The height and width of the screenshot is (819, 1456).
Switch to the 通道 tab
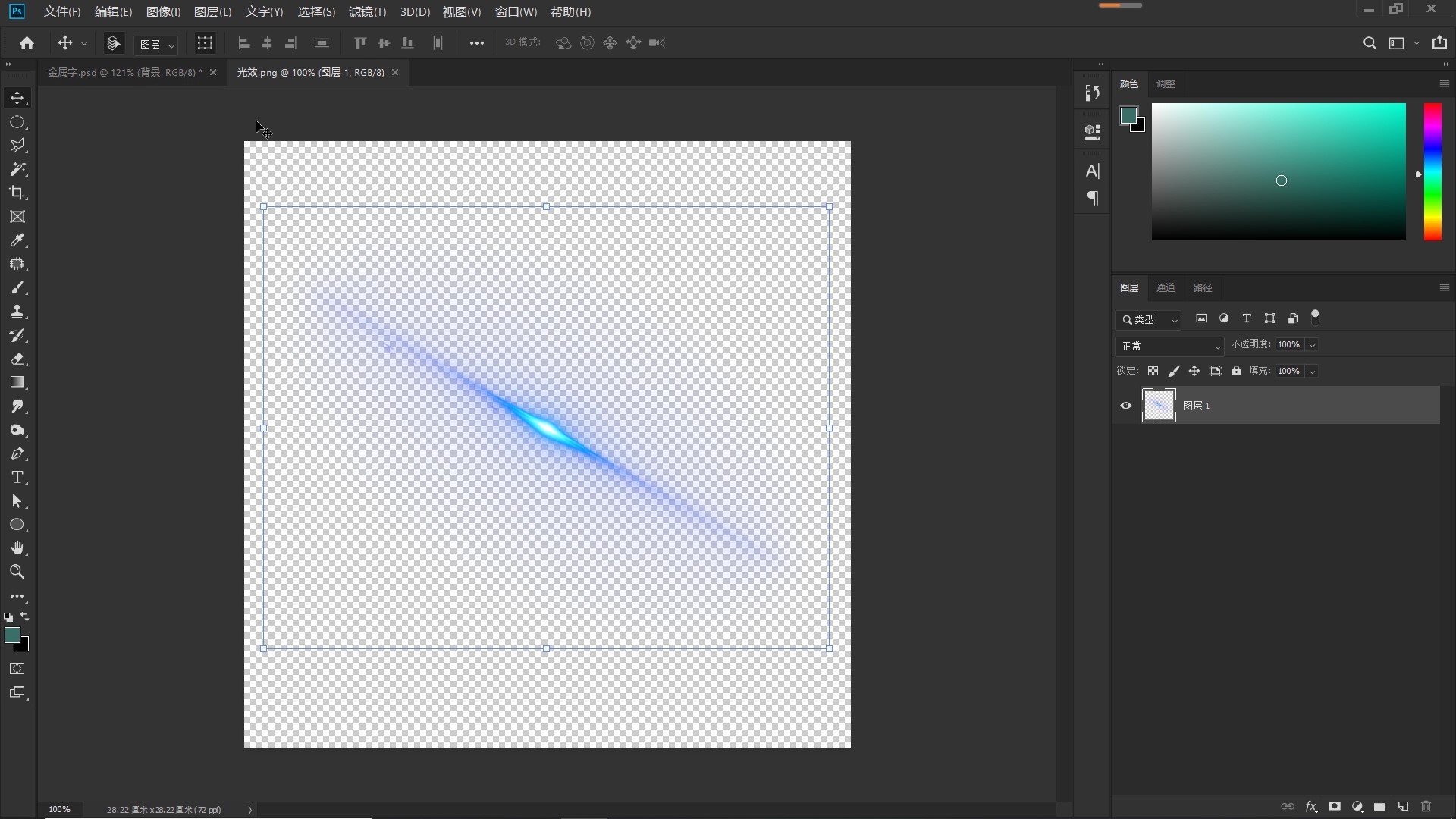pyautogui.click(x=1165, y=288)
